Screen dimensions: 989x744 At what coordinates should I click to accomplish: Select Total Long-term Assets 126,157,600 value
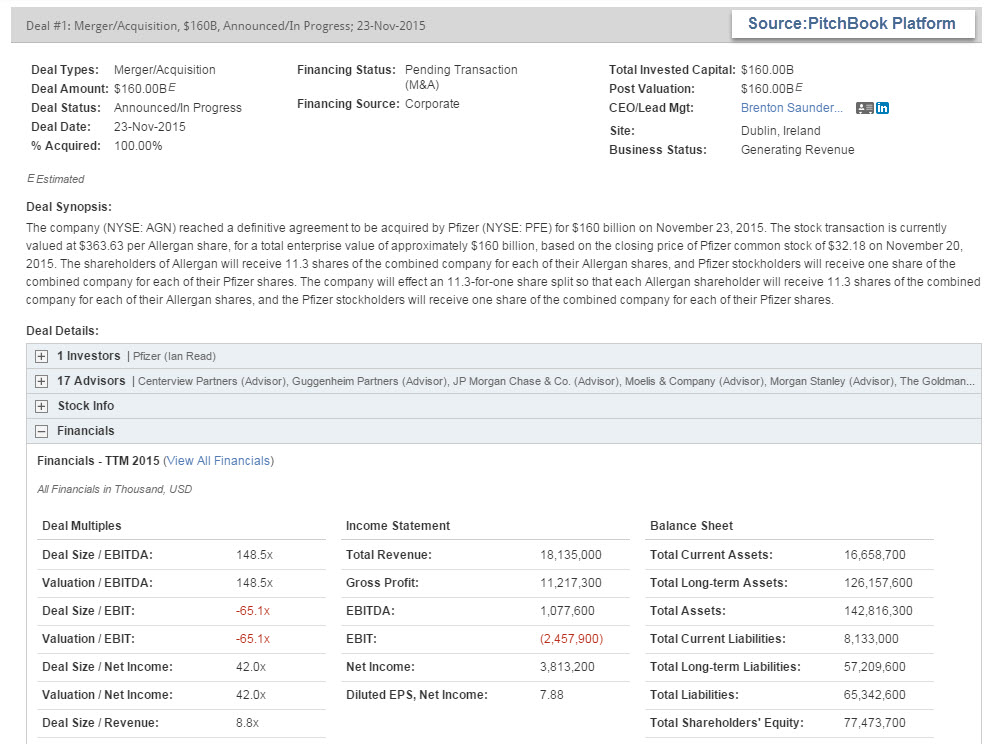point(878,583)
